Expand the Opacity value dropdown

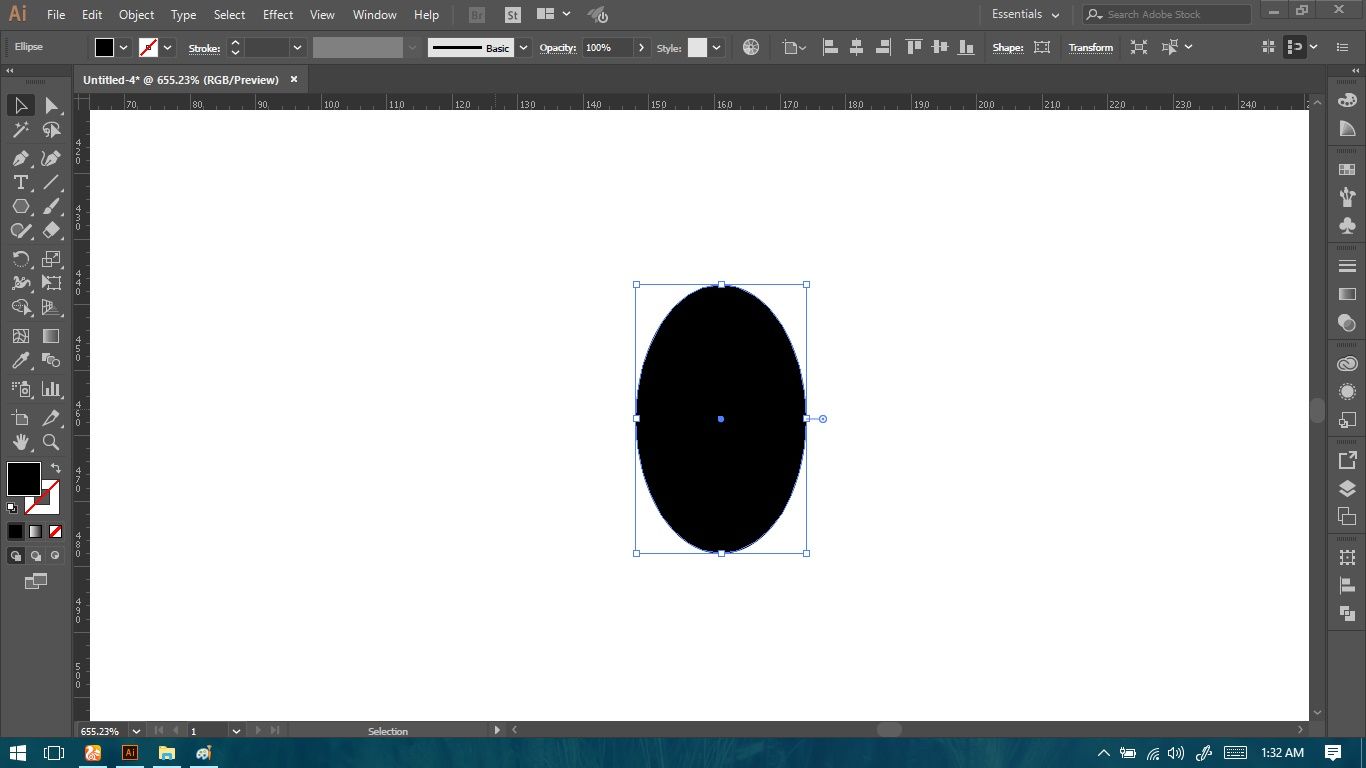point(641,48)
